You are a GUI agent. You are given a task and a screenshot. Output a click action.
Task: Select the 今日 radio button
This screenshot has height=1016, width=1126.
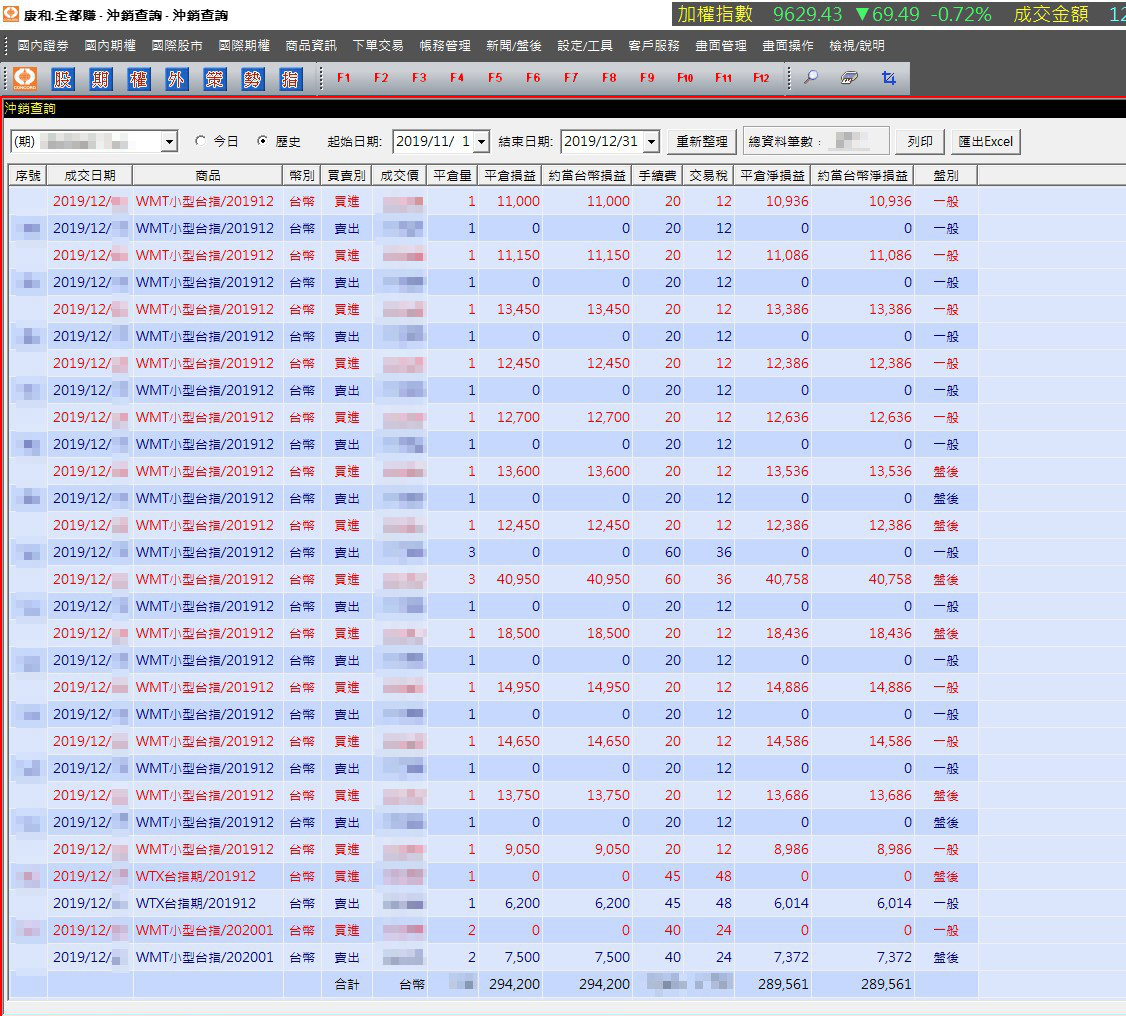[200, 141]
